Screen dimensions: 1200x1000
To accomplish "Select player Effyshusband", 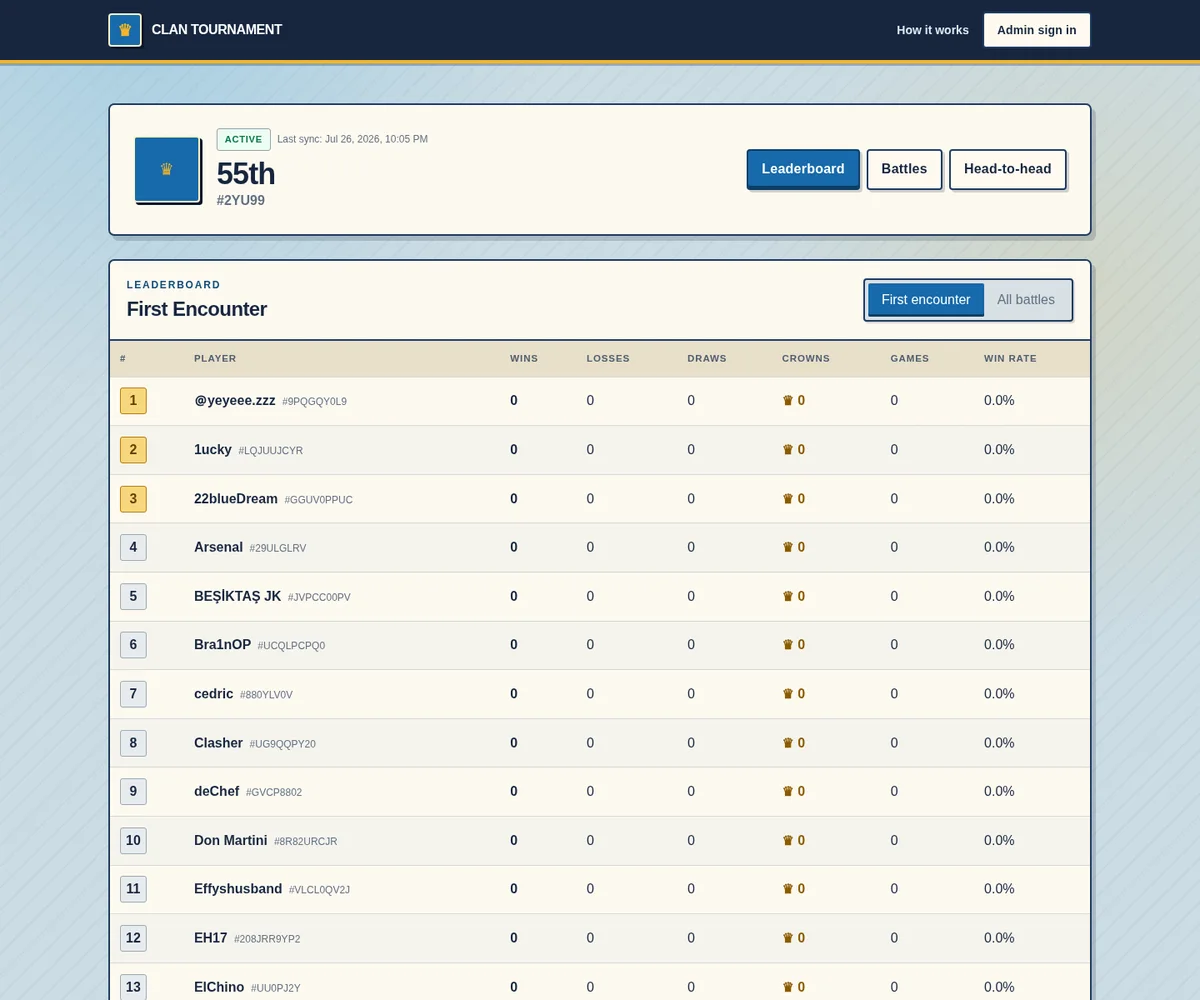I will 238,889.
